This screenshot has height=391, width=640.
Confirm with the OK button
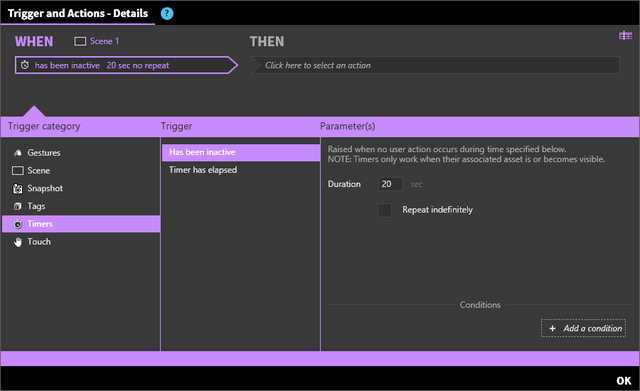[623, 381]
